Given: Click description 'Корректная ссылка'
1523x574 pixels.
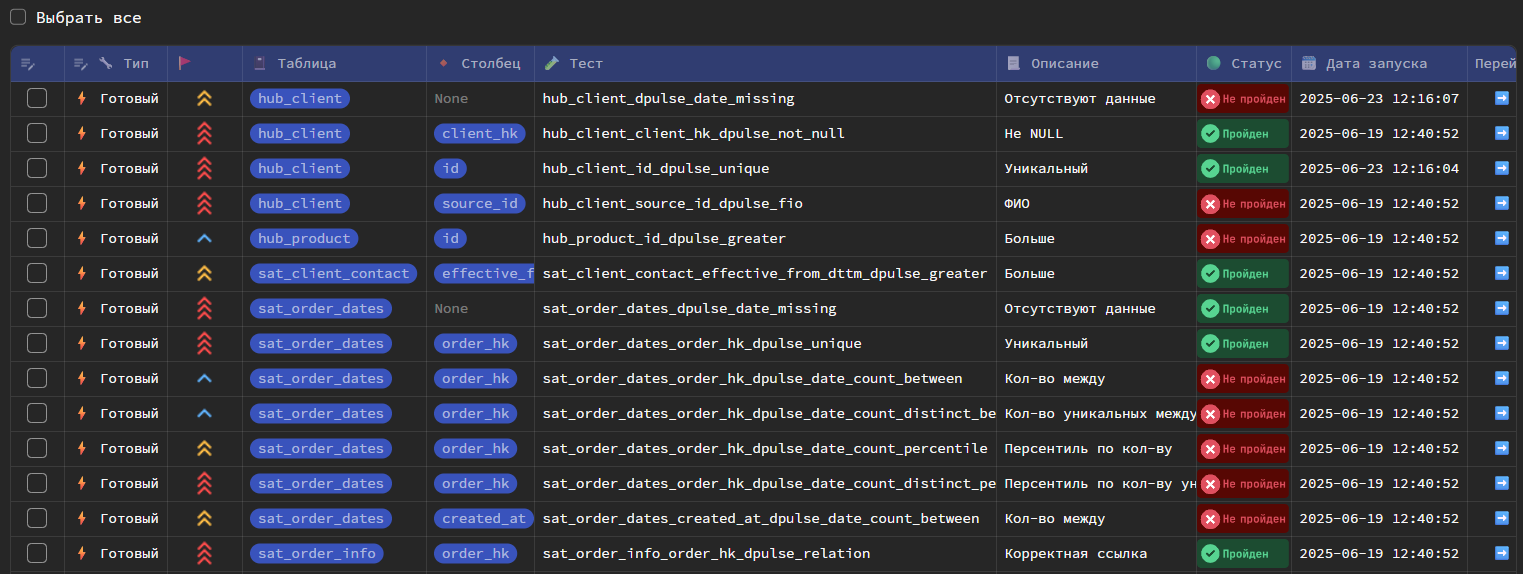Looking at the screenshot, I should 1076,553.
